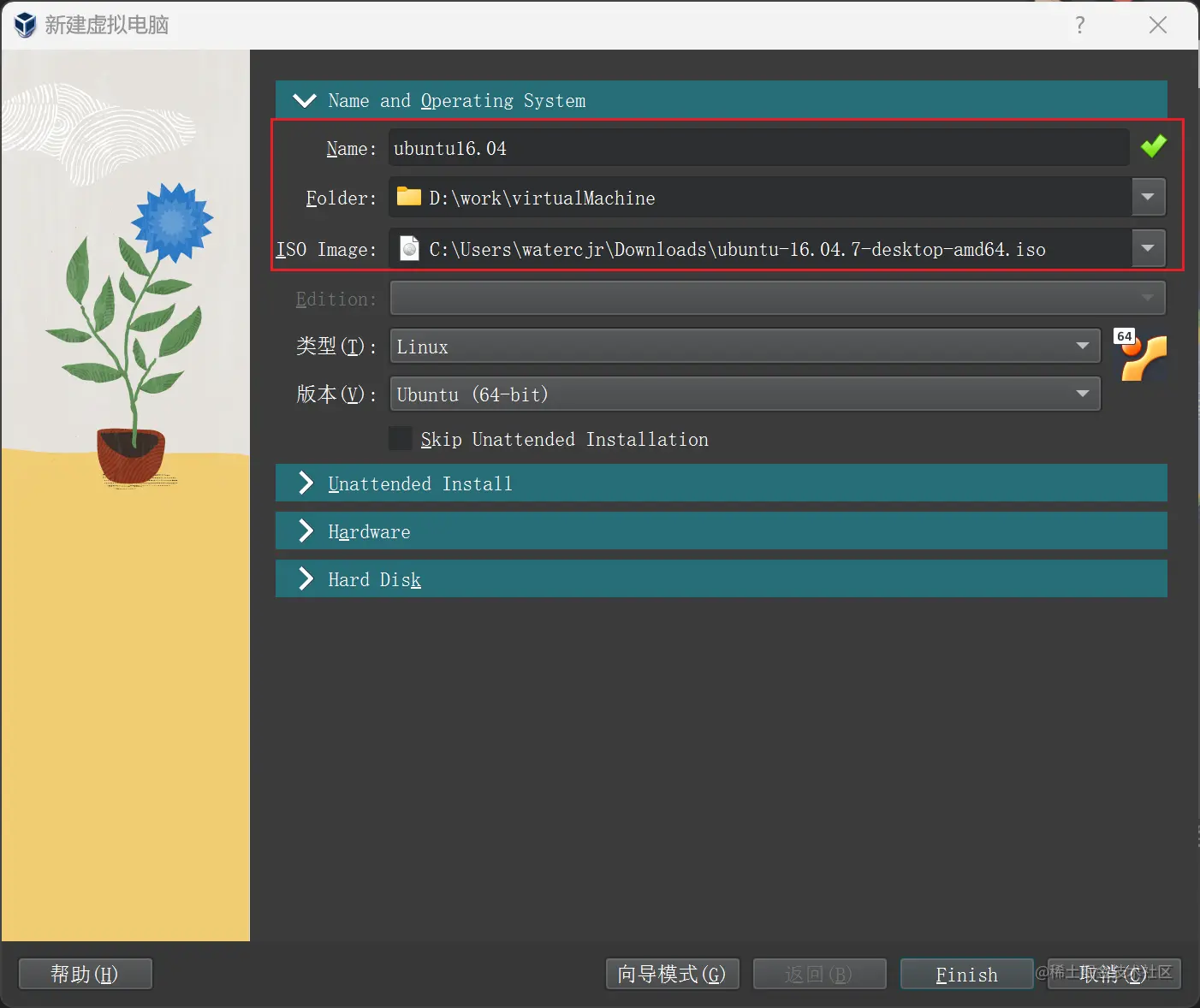Click the 取消(C) cancel button
This screenshot has width=1200, height=1008.
click(x=1114, y=974)
